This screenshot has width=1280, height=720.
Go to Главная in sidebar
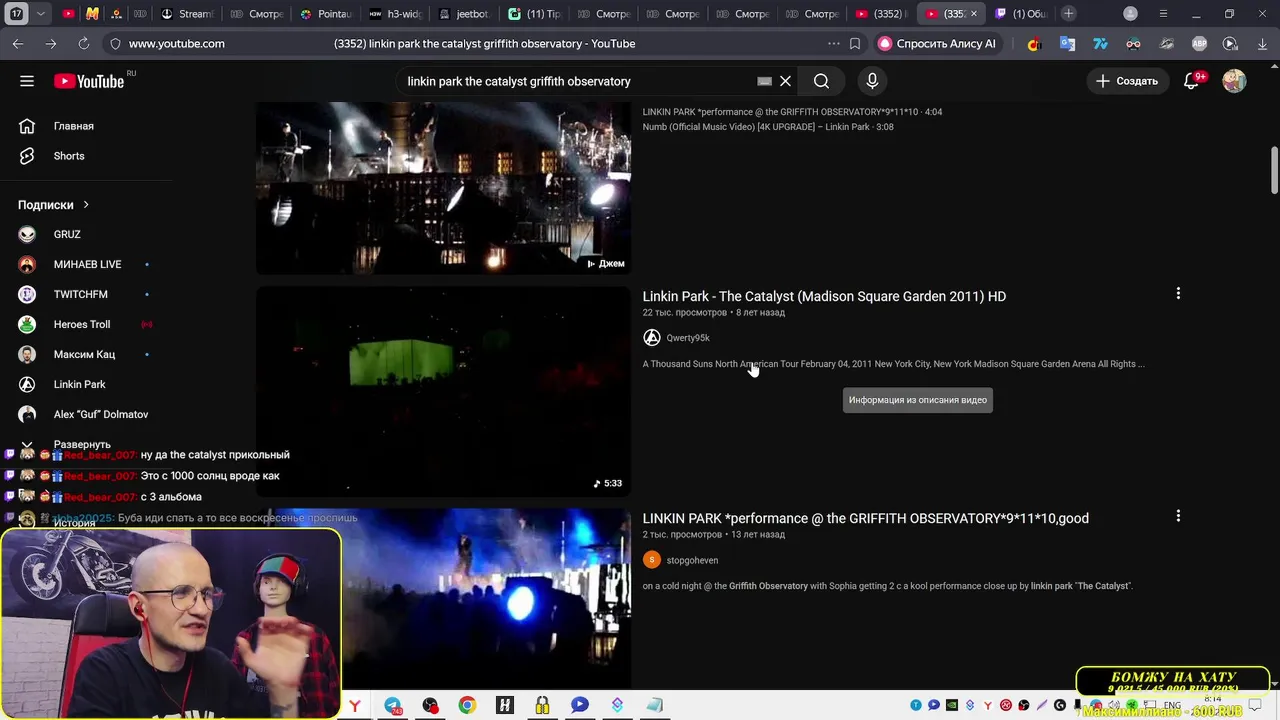pyautogui.click(x=74, y=126)
